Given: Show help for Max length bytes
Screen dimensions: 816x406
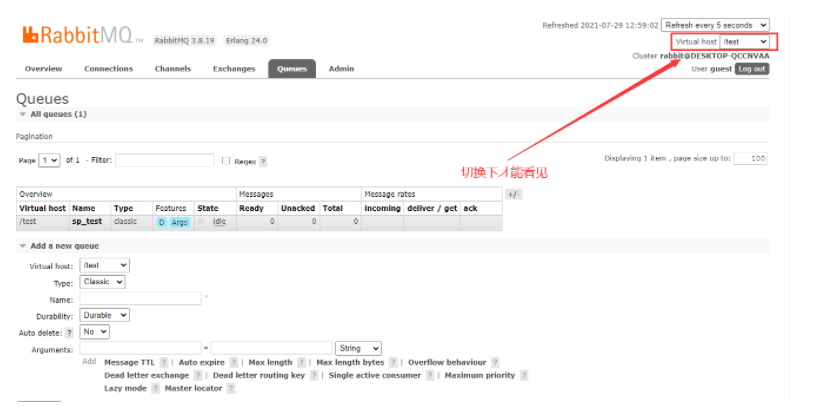Looking at the screenshot, I should 393,363.
